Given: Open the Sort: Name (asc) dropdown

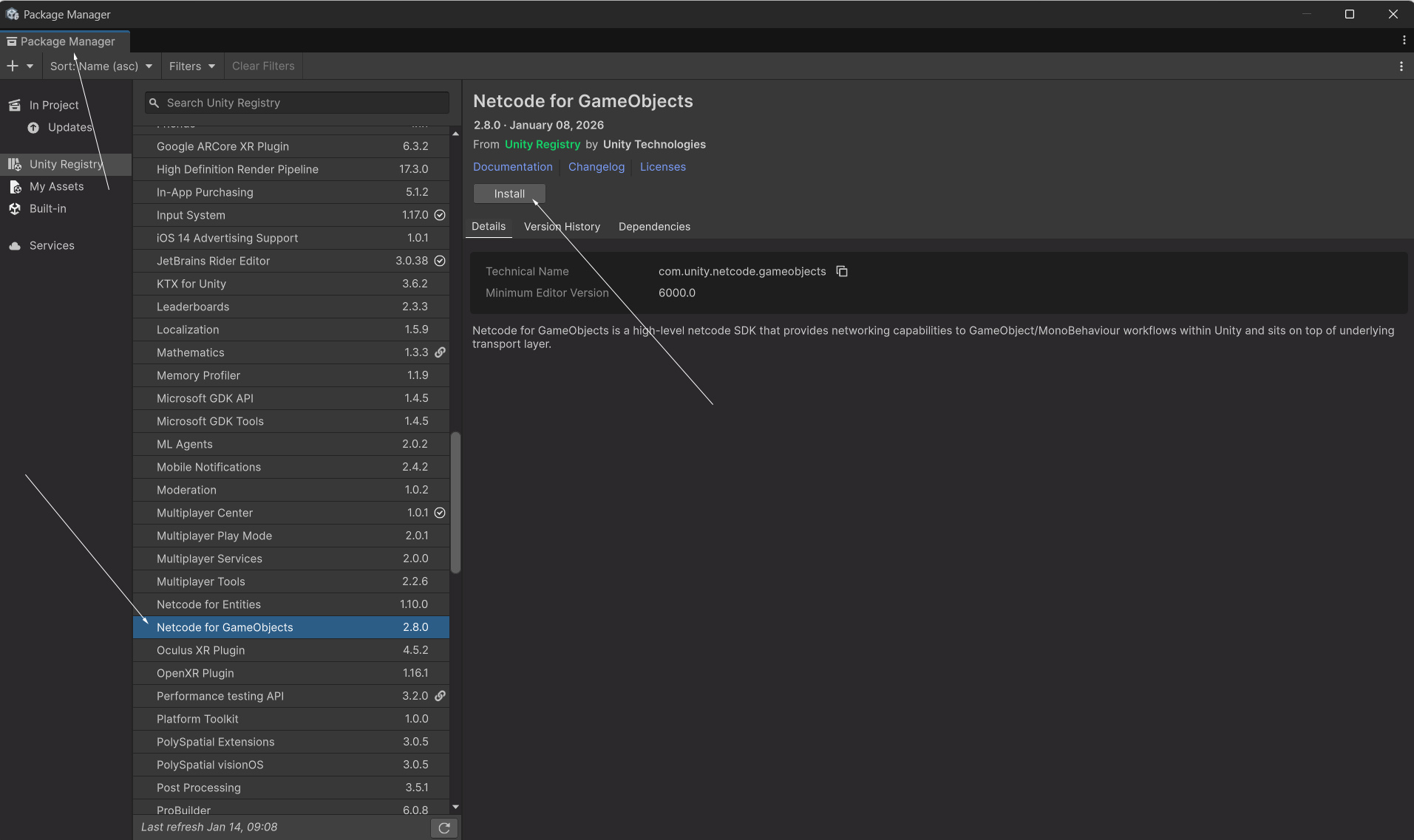Looking at the screenshot, I should tap(101, 66).
